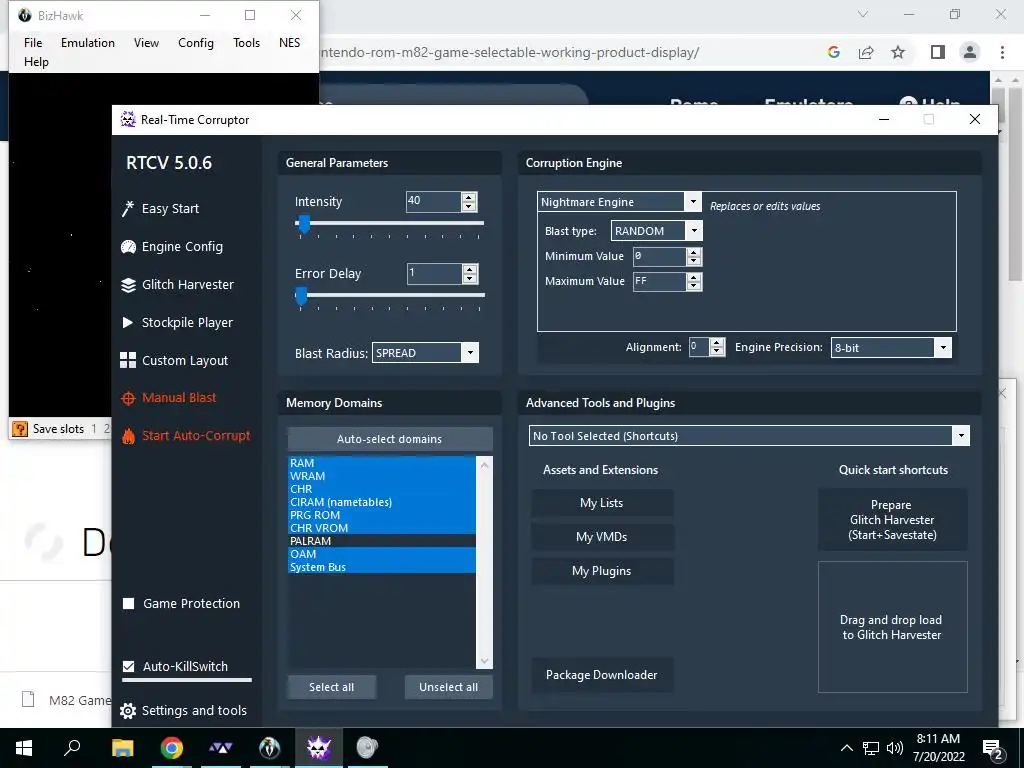Open Custom Layout grid icon
1024x768 pixels.
(x=128, y=360)
